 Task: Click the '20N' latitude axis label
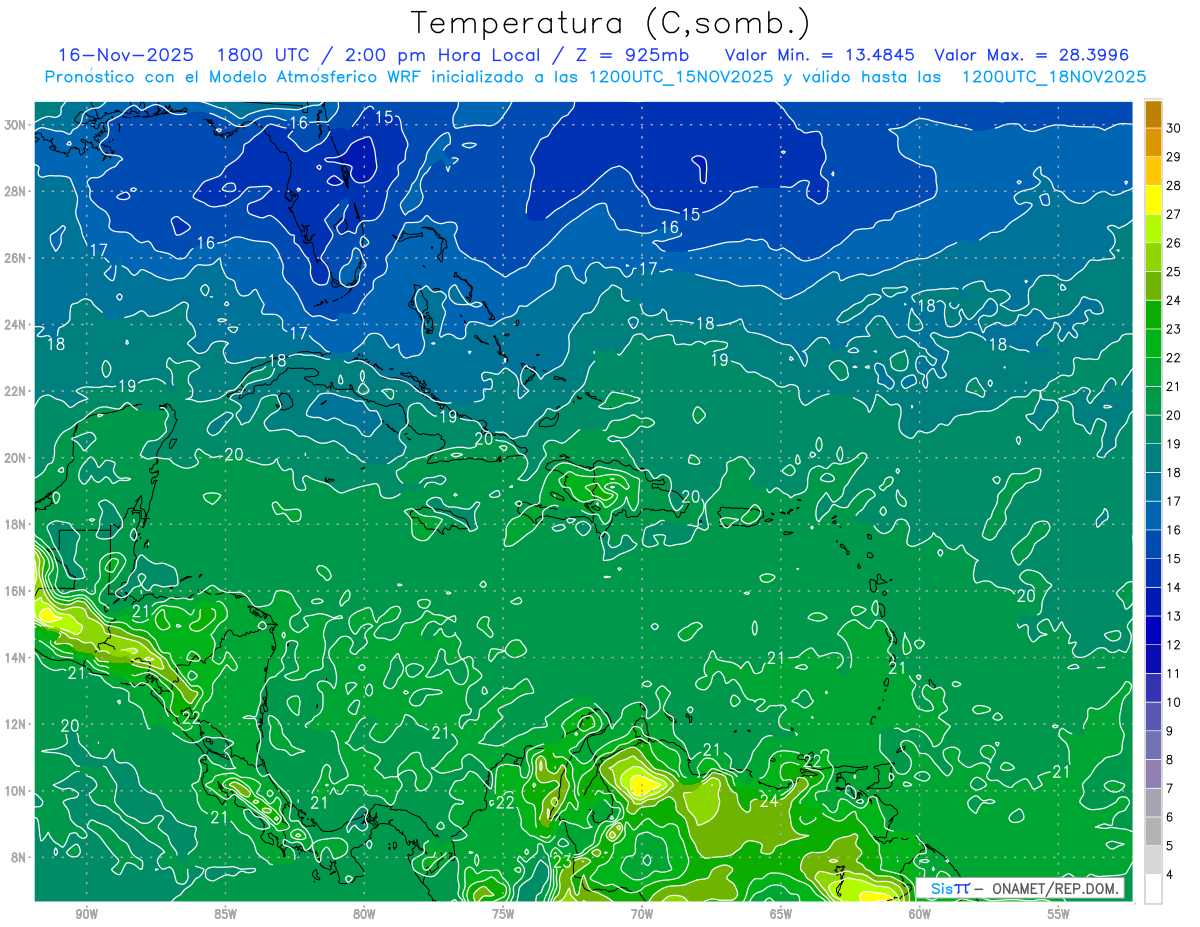pos(17,458)
